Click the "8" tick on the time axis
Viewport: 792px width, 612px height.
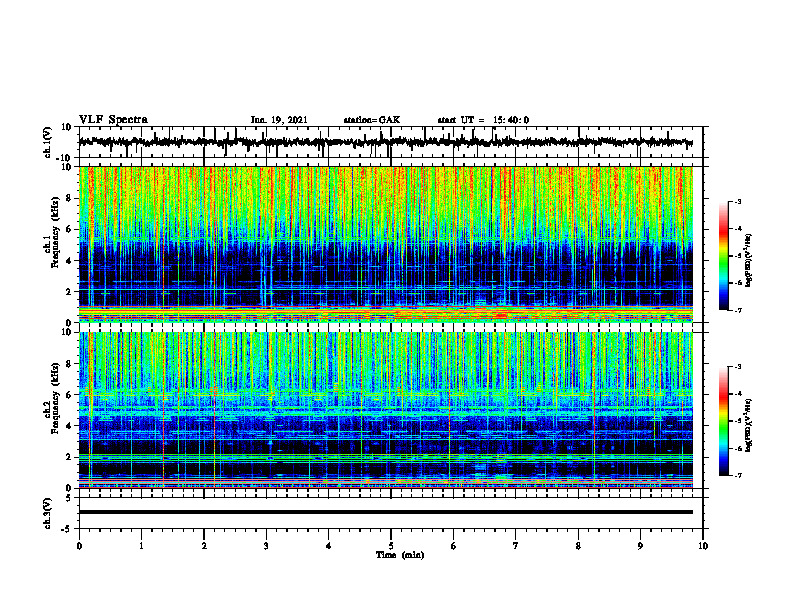[578, 546]
